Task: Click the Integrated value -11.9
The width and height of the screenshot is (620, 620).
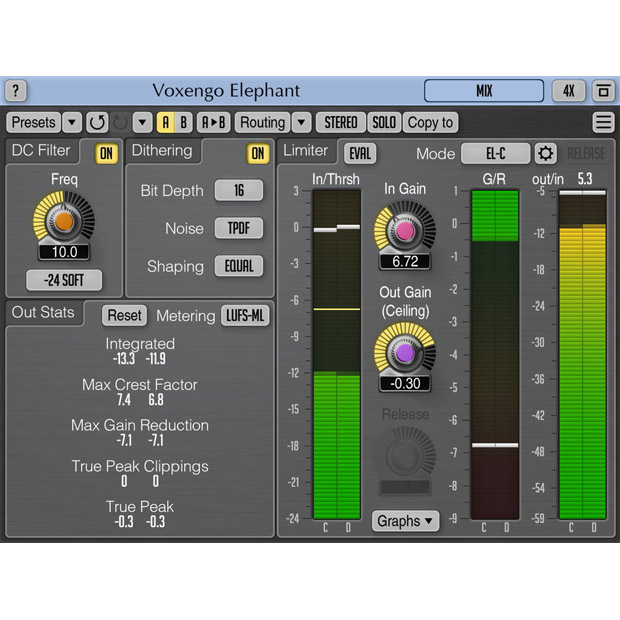Action: tap(155, 359)
